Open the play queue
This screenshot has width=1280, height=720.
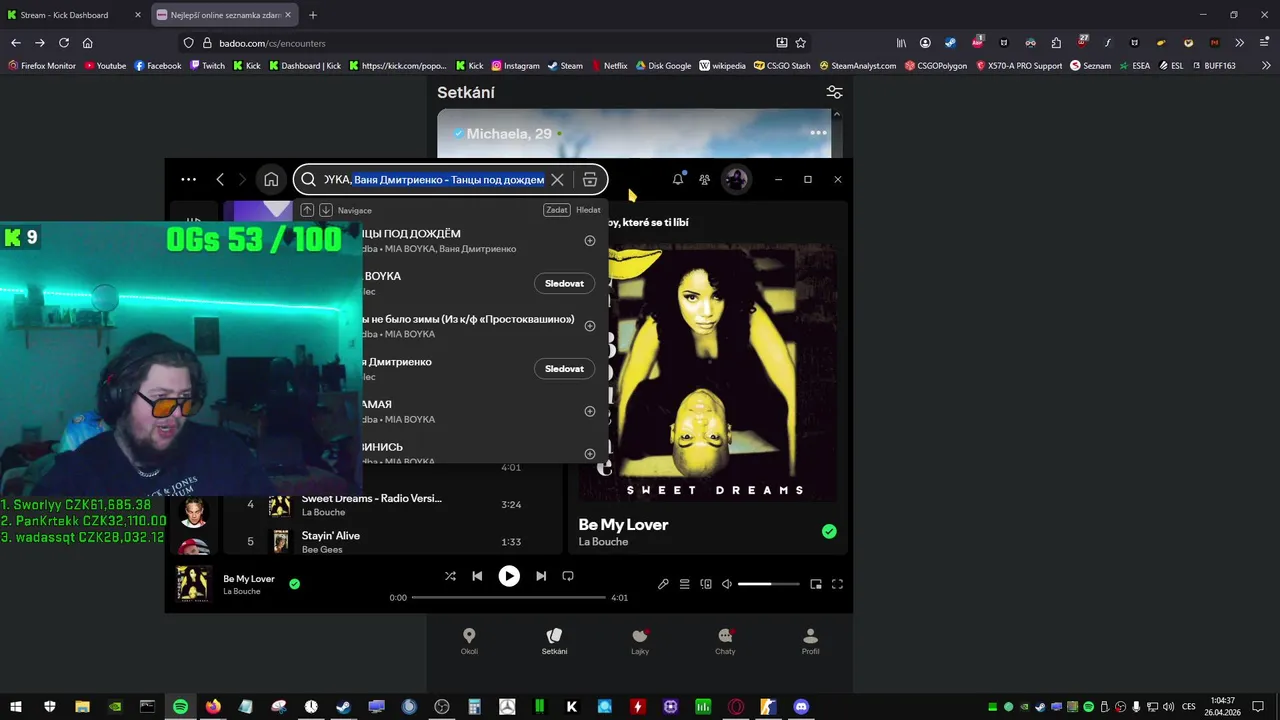tap(685, 584)
